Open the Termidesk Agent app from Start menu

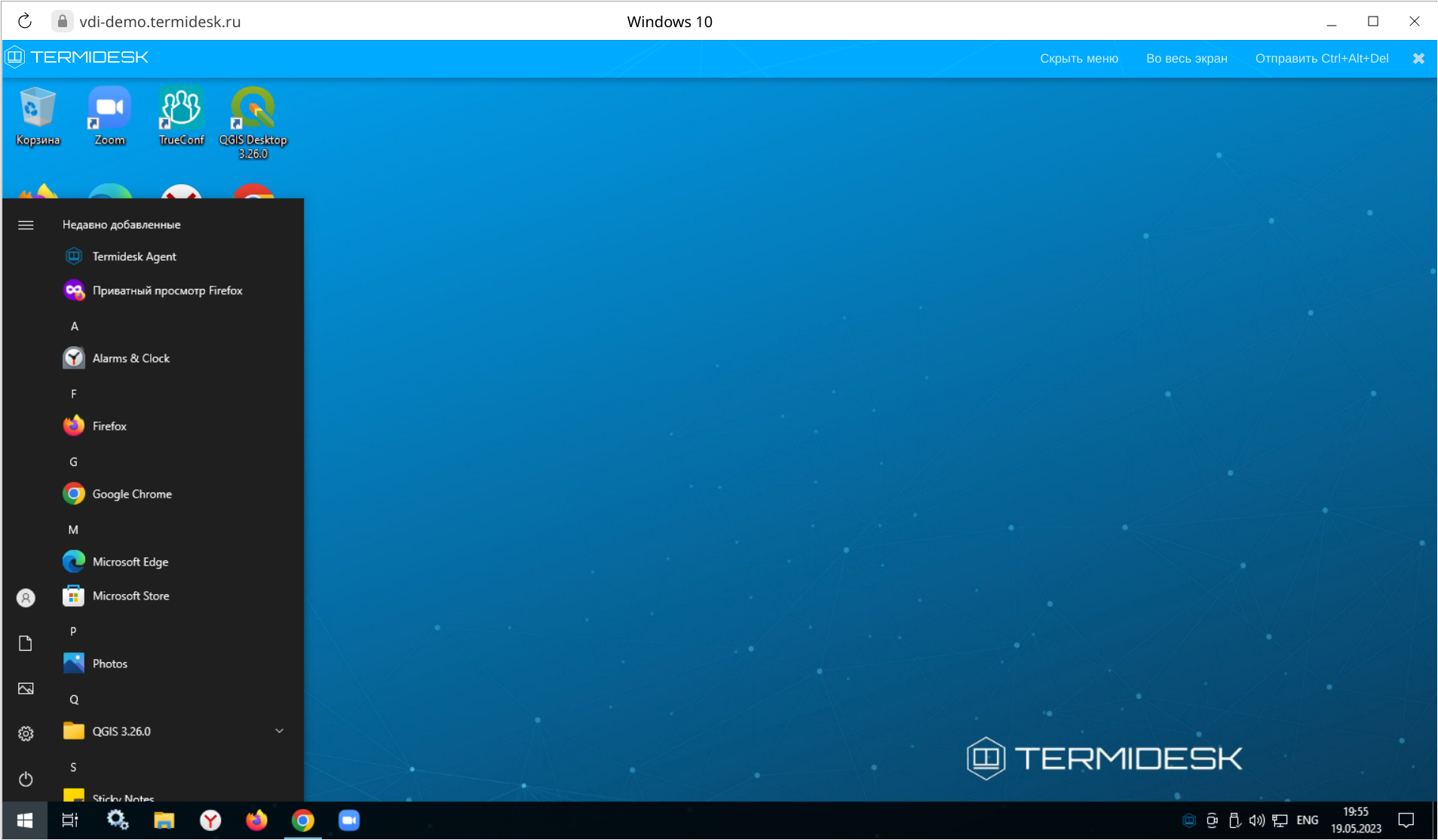pos(133,256)
